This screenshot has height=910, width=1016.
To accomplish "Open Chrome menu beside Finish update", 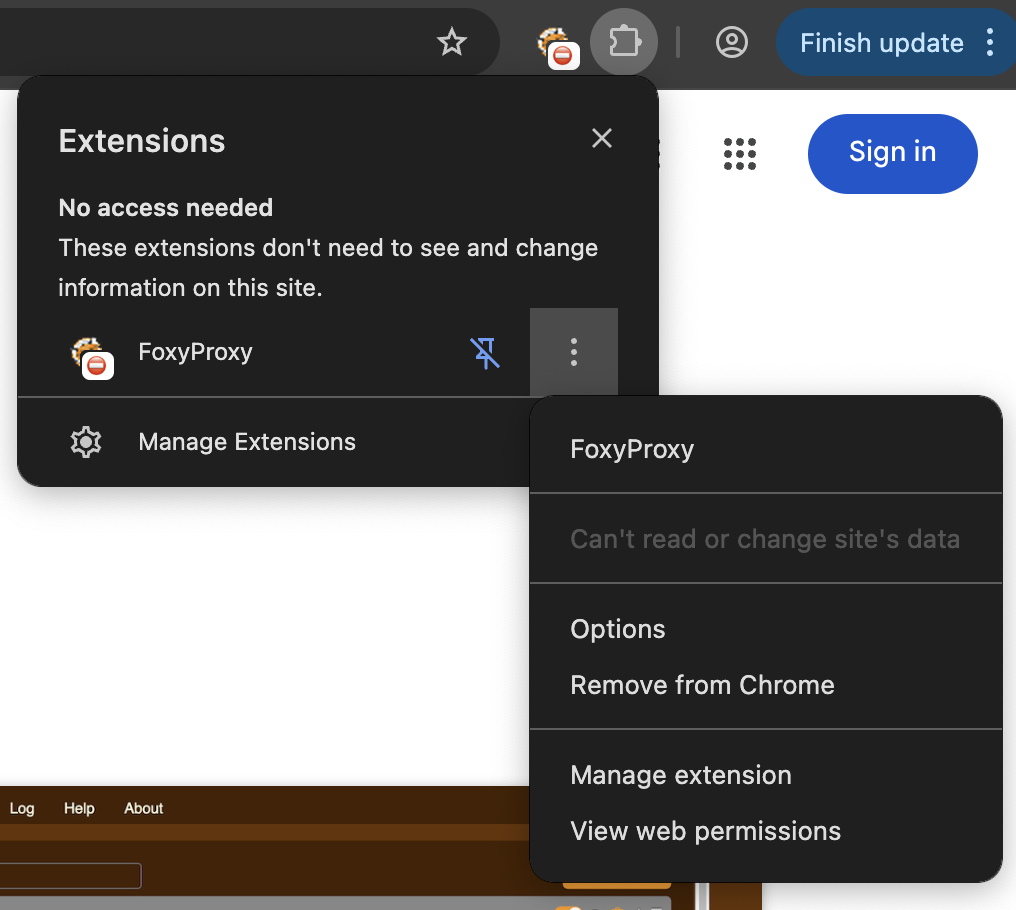I will coord(990,42).
